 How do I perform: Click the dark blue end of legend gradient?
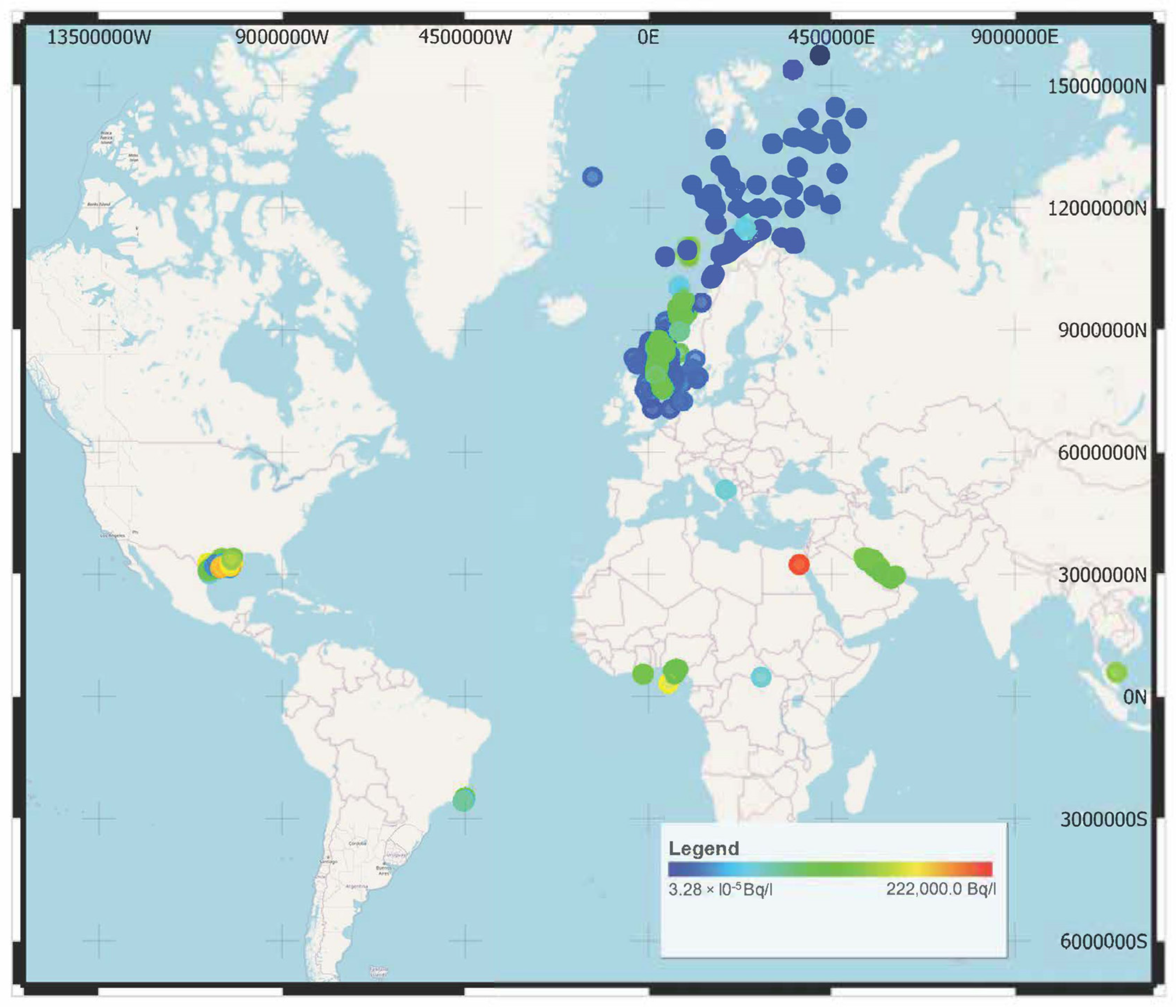[675, 869]
